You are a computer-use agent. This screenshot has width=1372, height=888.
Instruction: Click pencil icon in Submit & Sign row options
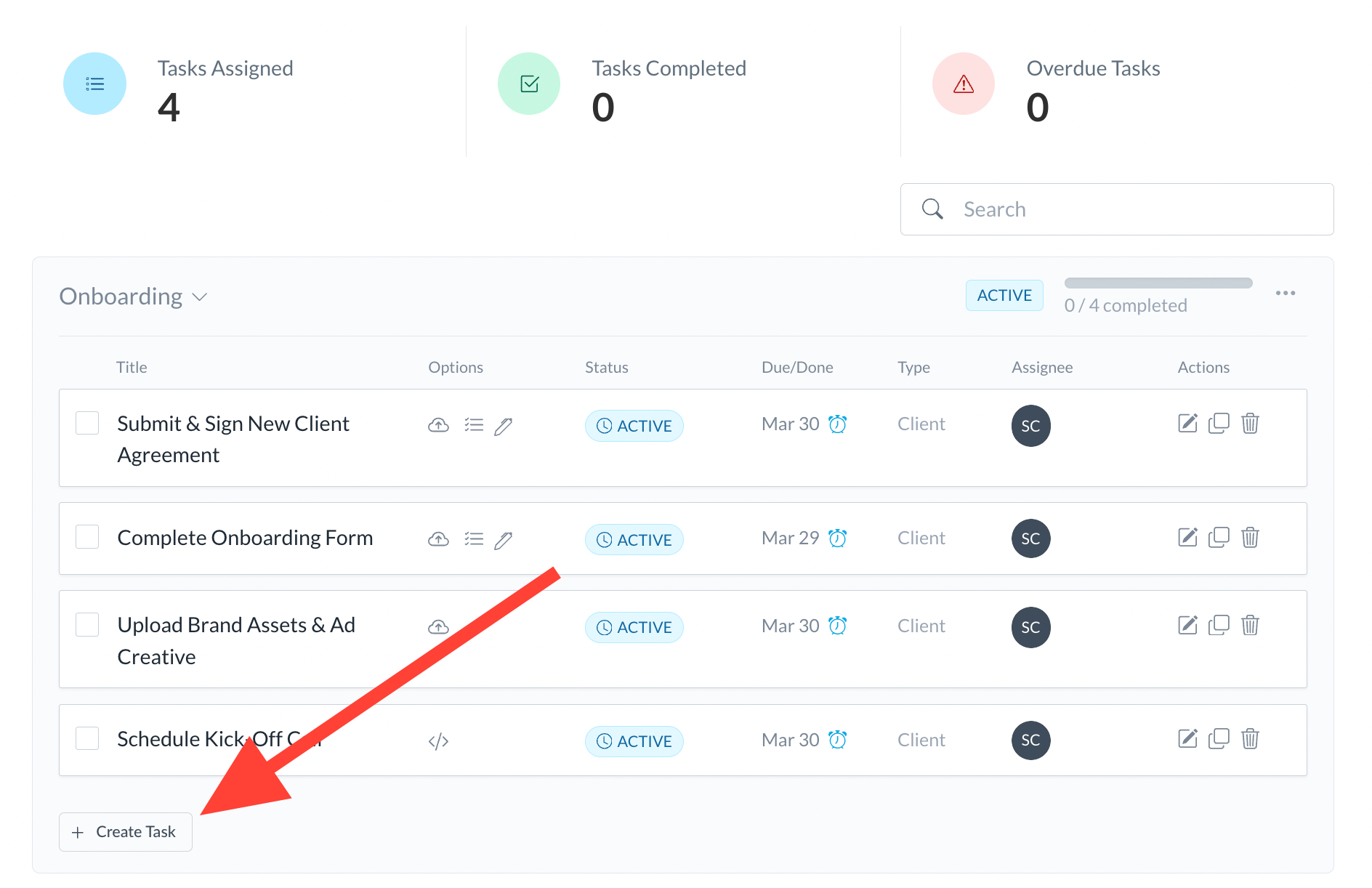(503, 426)
